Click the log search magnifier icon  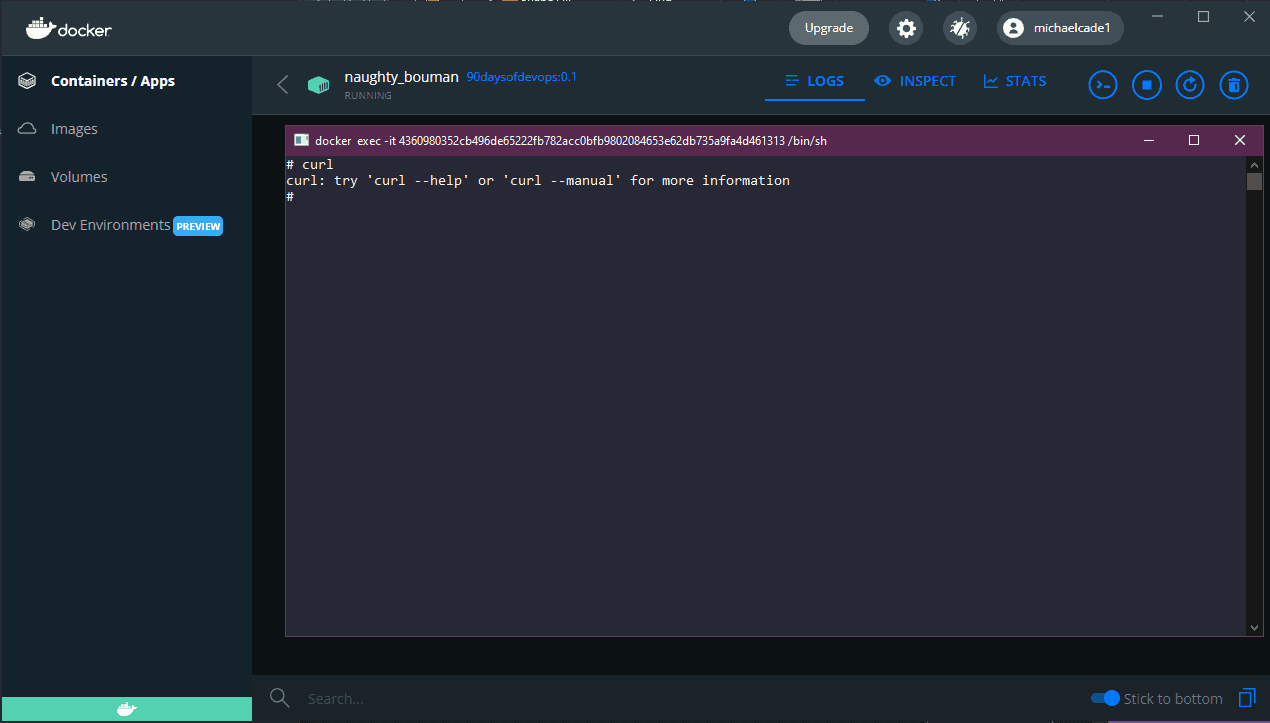pyautogui.click(x=280, y=698)
